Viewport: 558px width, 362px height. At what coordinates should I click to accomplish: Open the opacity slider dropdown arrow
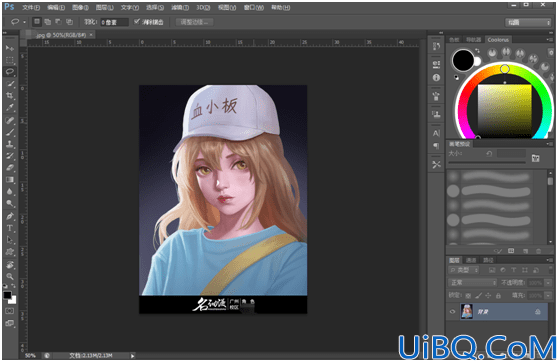(x=548, y=283)
